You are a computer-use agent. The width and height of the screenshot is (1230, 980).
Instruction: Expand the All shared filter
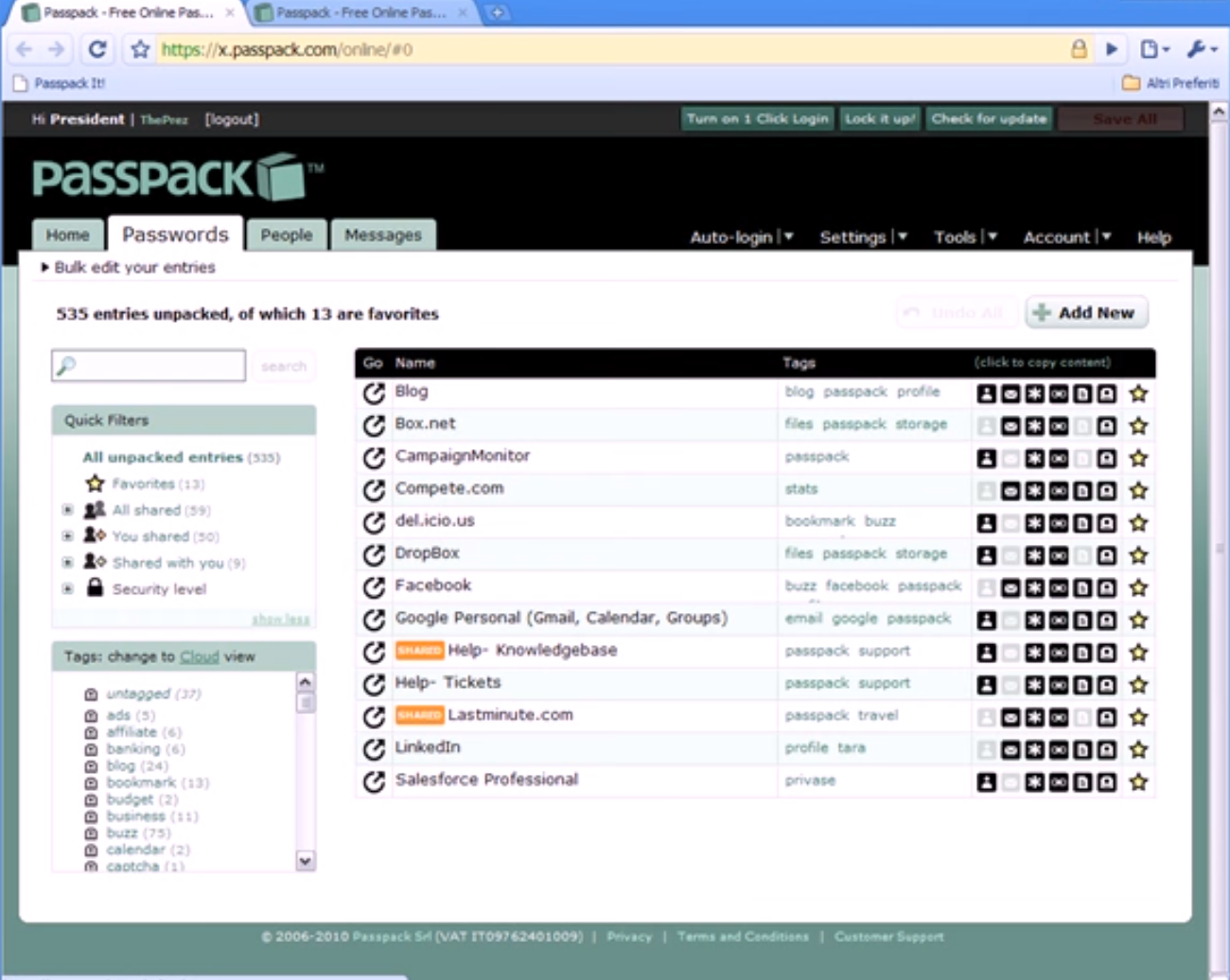coord(67,510)
